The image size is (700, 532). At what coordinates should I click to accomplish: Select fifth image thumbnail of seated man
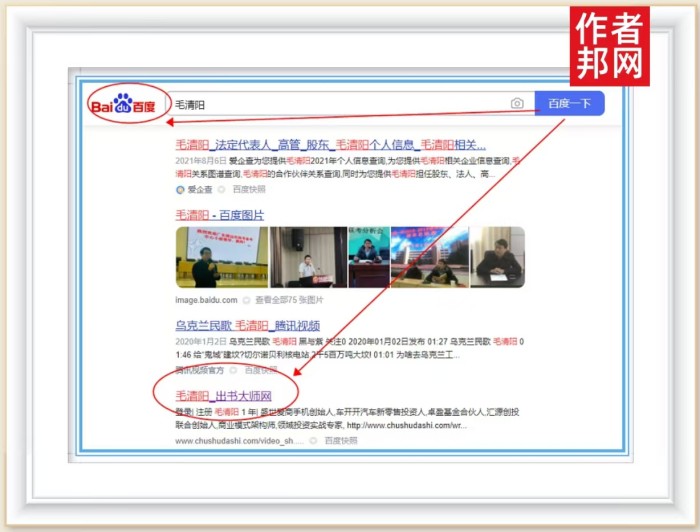coord(497,257)
